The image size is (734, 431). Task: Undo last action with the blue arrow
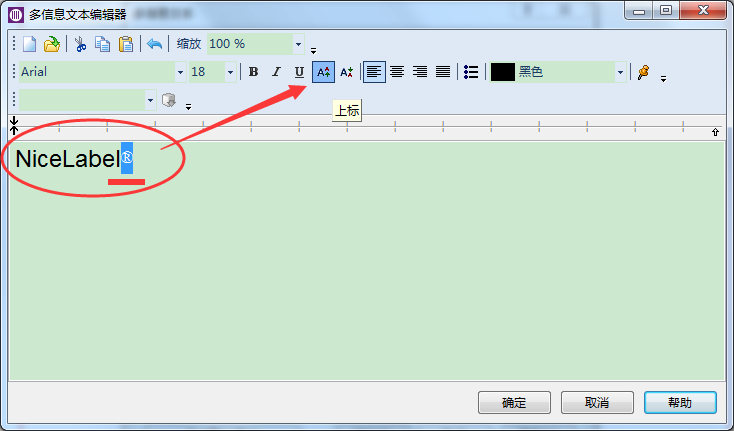154,44
